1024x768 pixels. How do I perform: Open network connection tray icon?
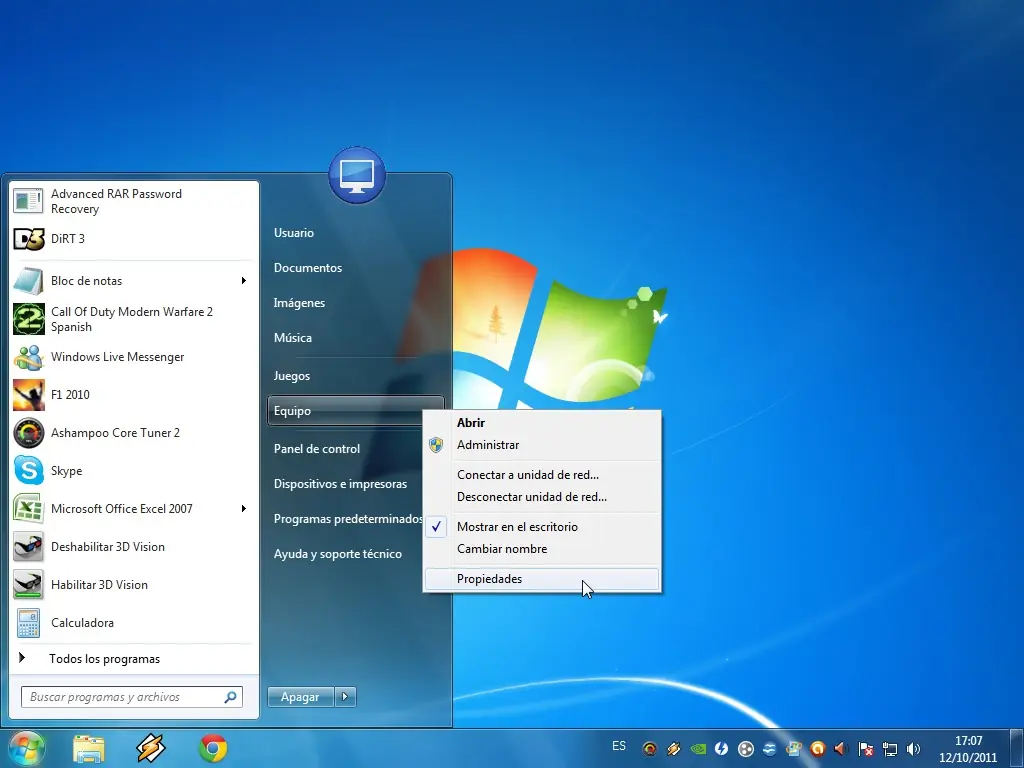[x=890, y=749]
